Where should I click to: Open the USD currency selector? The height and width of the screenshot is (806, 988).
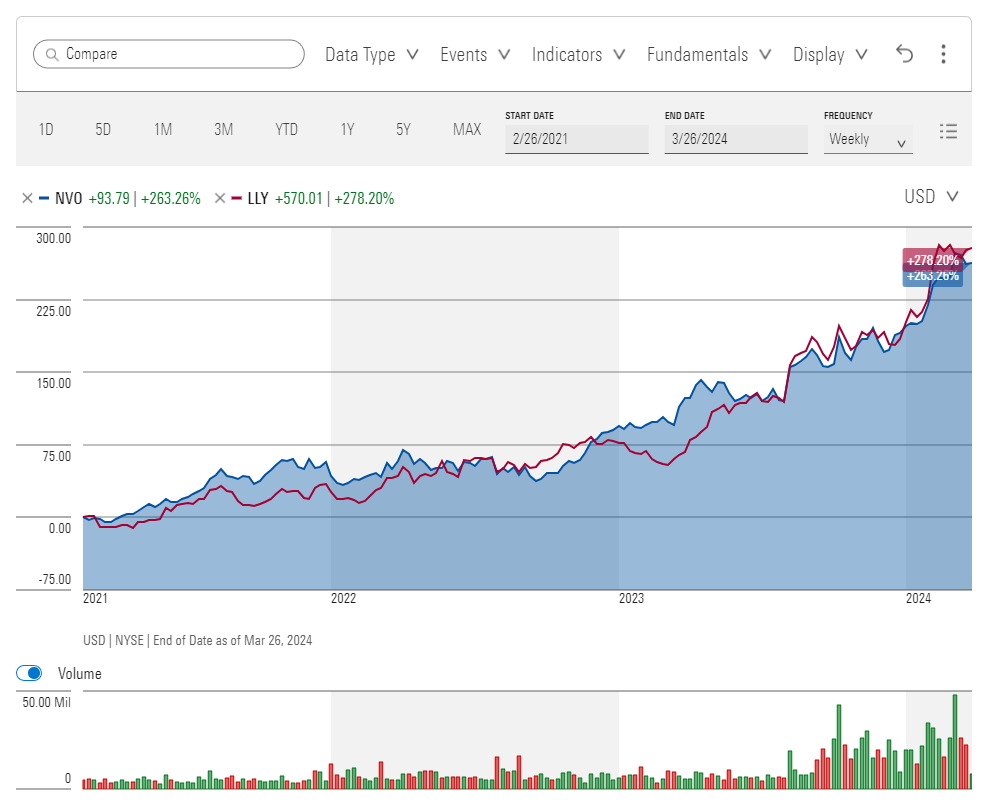point(931,197)
